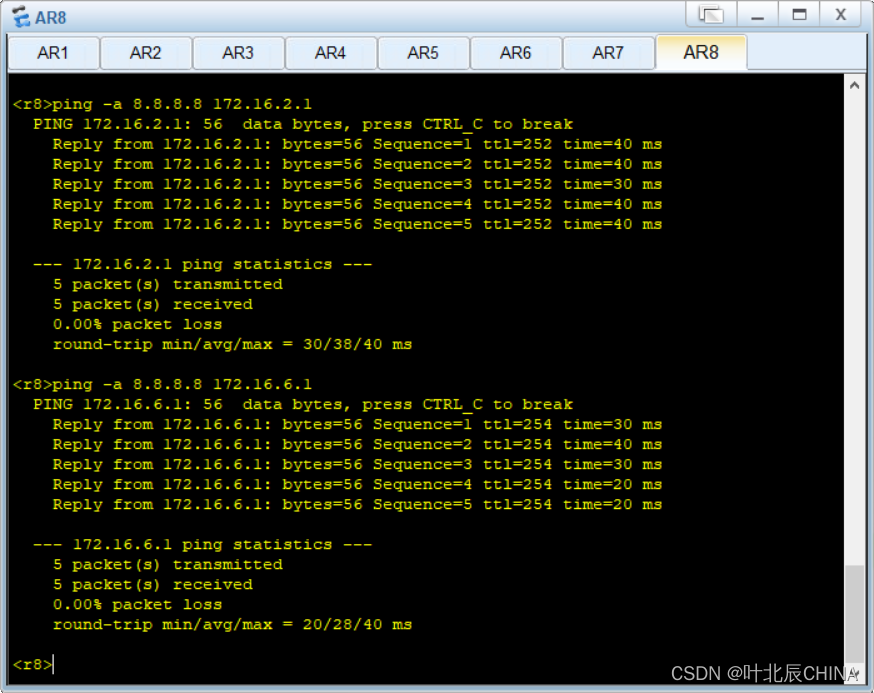Go to the AR5 tab

coord(423,53)
